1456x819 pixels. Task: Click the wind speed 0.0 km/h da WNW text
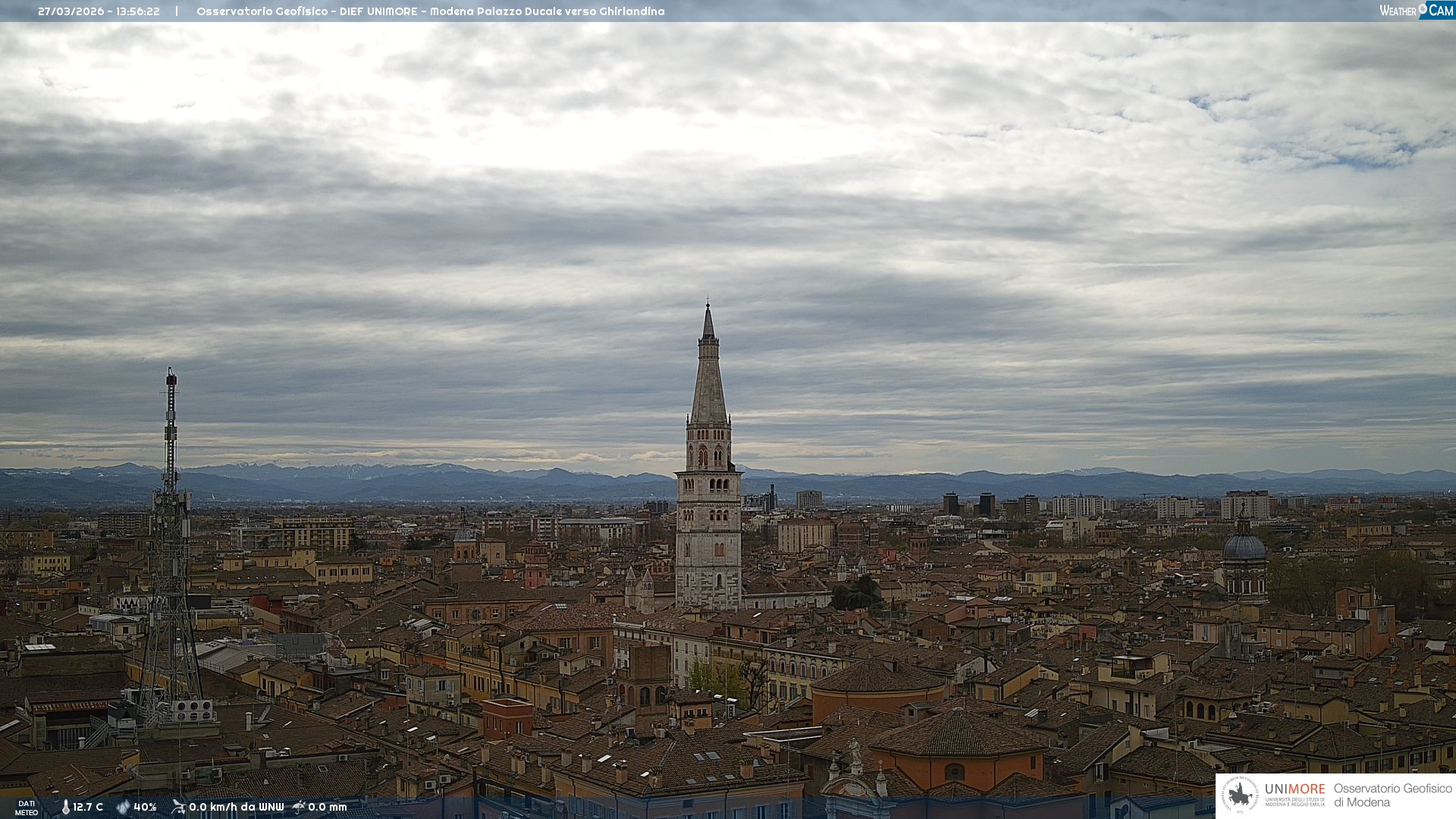236,807
